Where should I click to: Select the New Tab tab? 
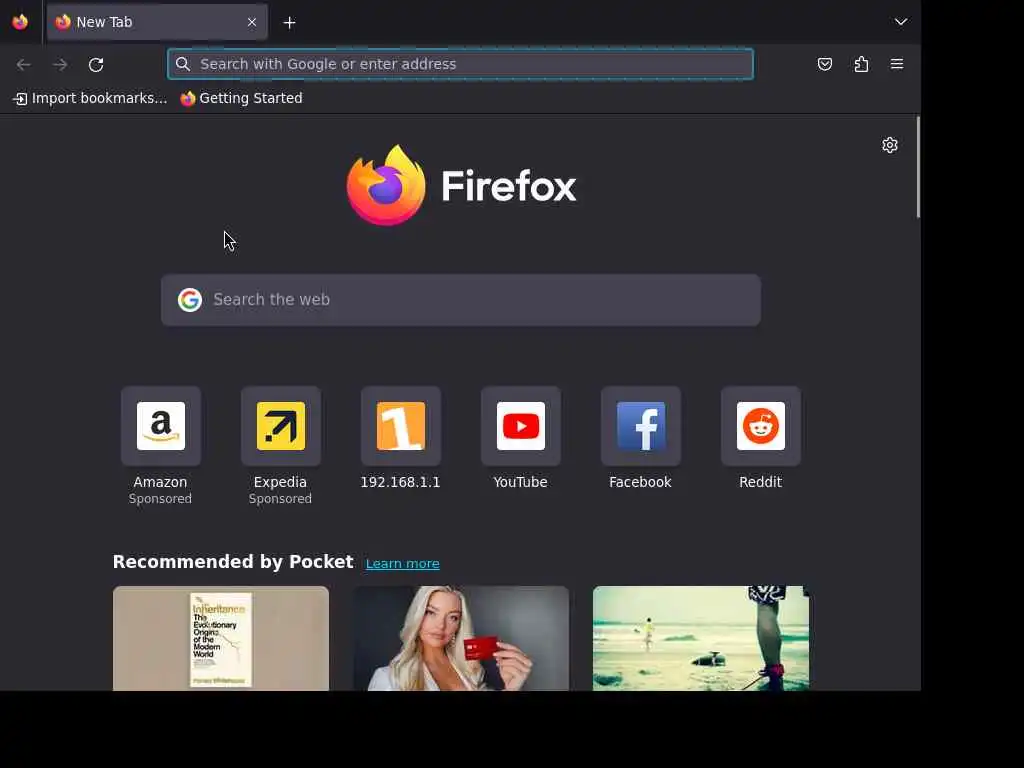(x=157, y=22)
